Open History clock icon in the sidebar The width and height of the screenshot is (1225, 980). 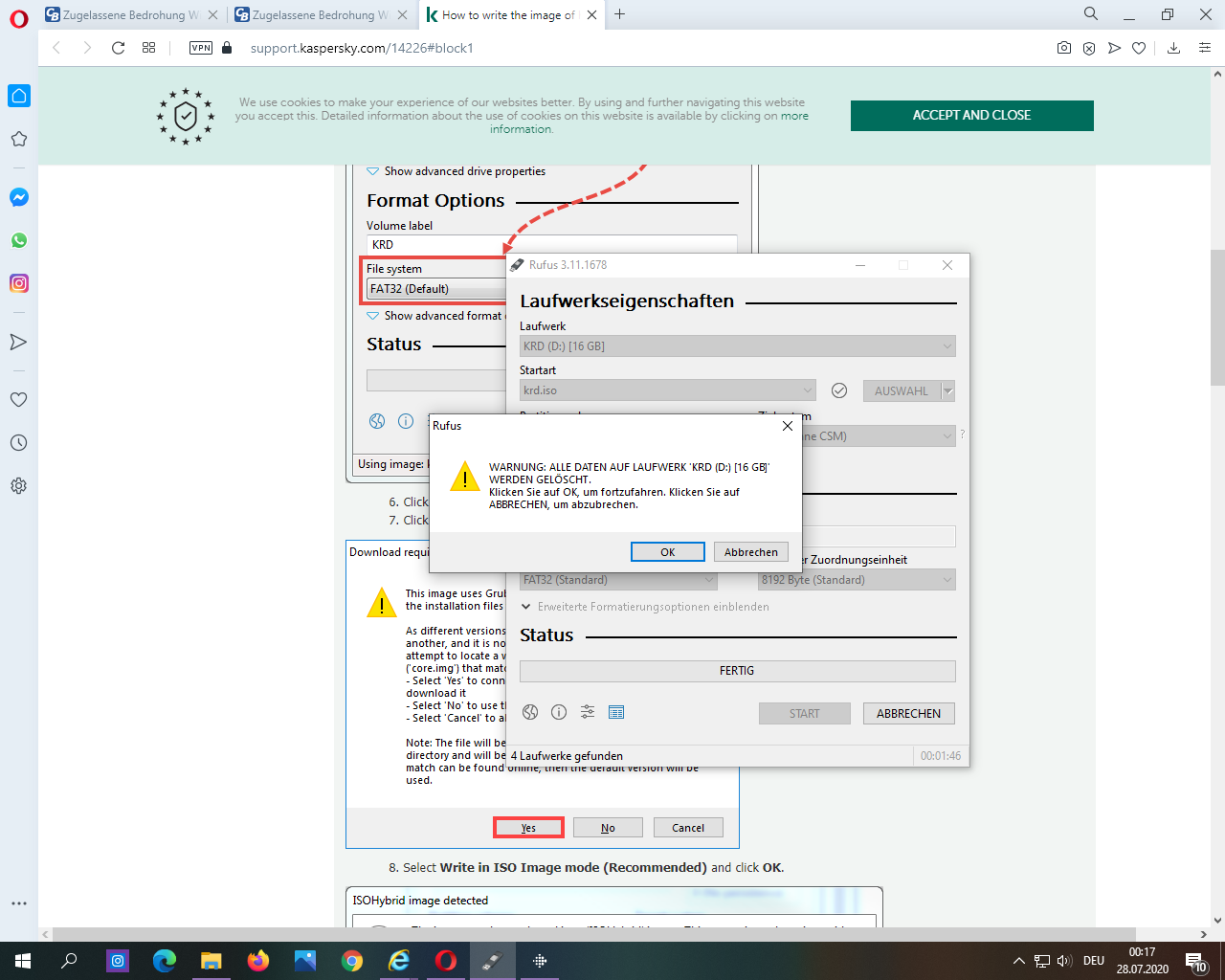tap(19, 442)
